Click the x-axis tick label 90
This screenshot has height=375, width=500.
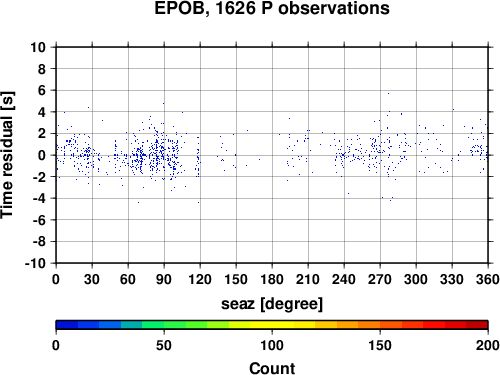164,279
